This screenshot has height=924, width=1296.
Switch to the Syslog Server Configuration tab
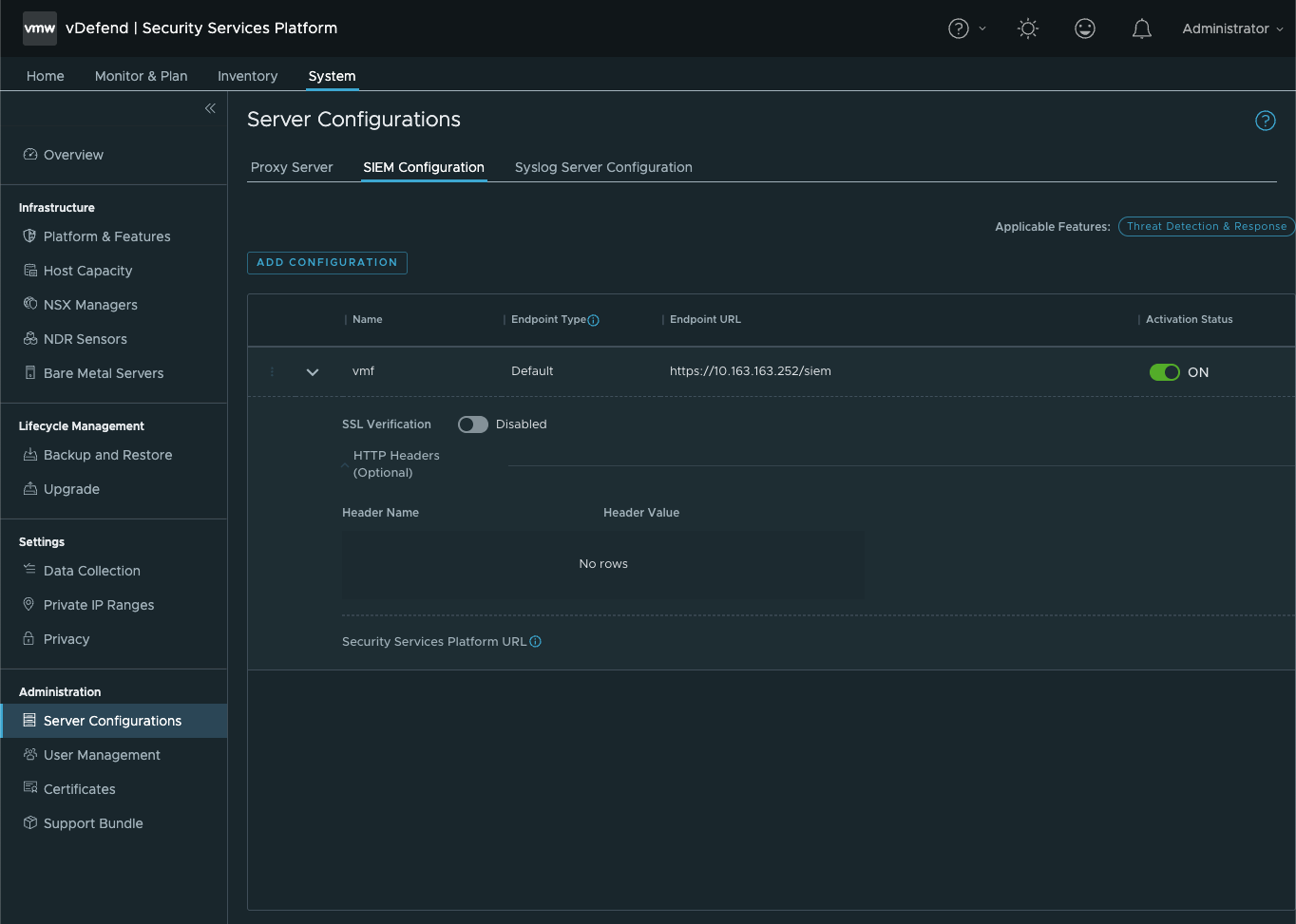point(603,167)
